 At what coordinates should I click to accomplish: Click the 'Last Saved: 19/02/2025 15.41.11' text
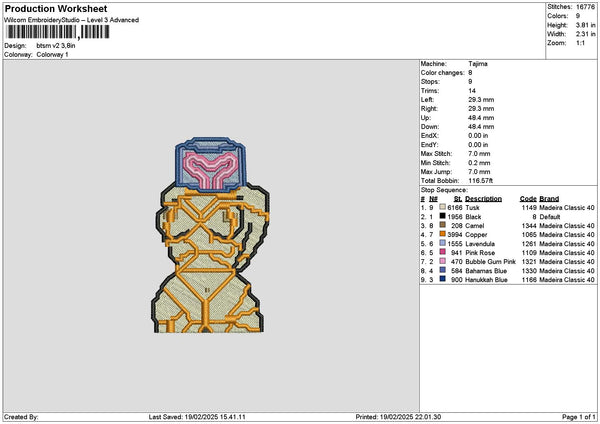click(197, 417)
